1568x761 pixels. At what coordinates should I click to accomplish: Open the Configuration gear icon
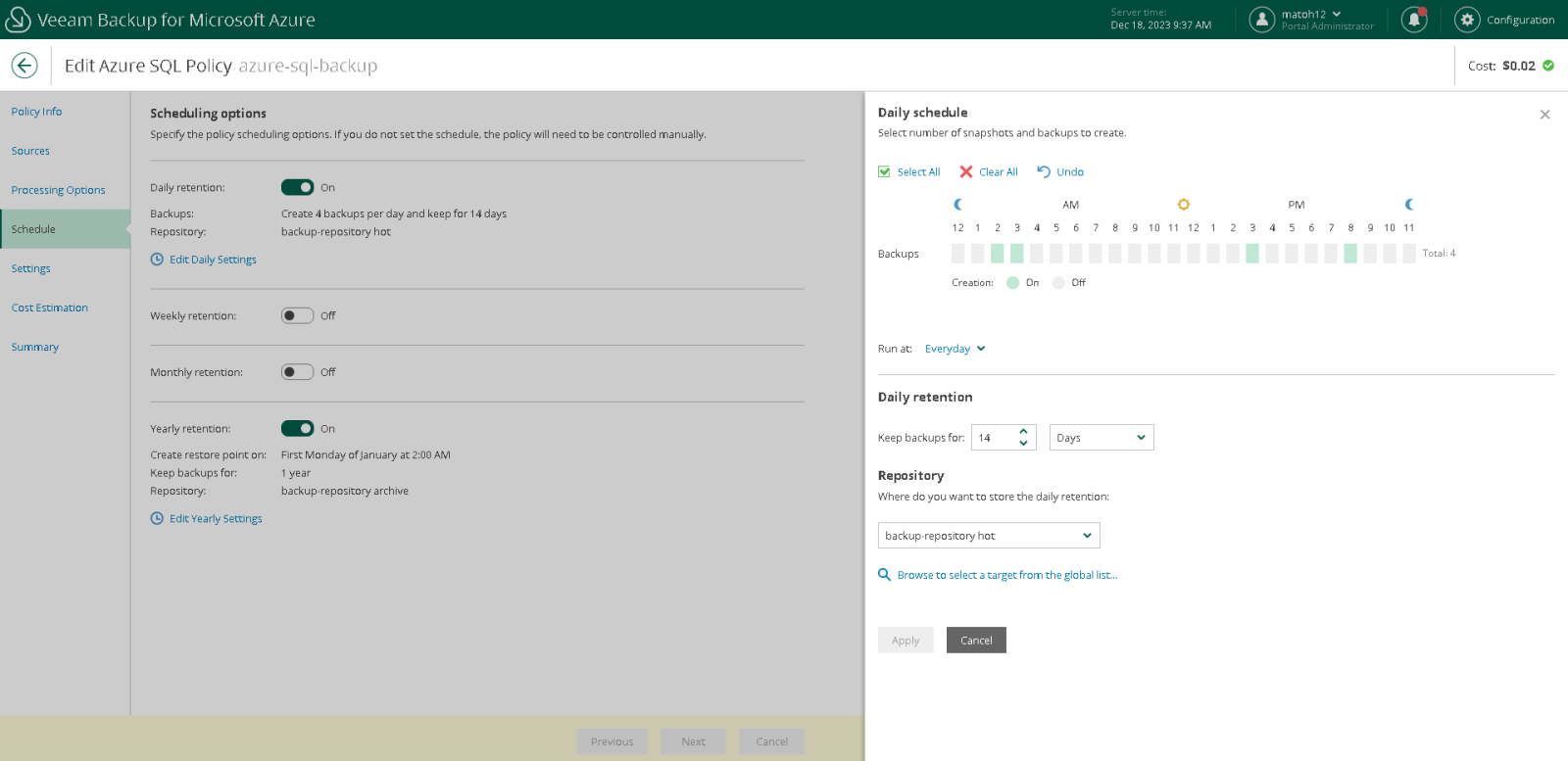[x=1467, y=20]
